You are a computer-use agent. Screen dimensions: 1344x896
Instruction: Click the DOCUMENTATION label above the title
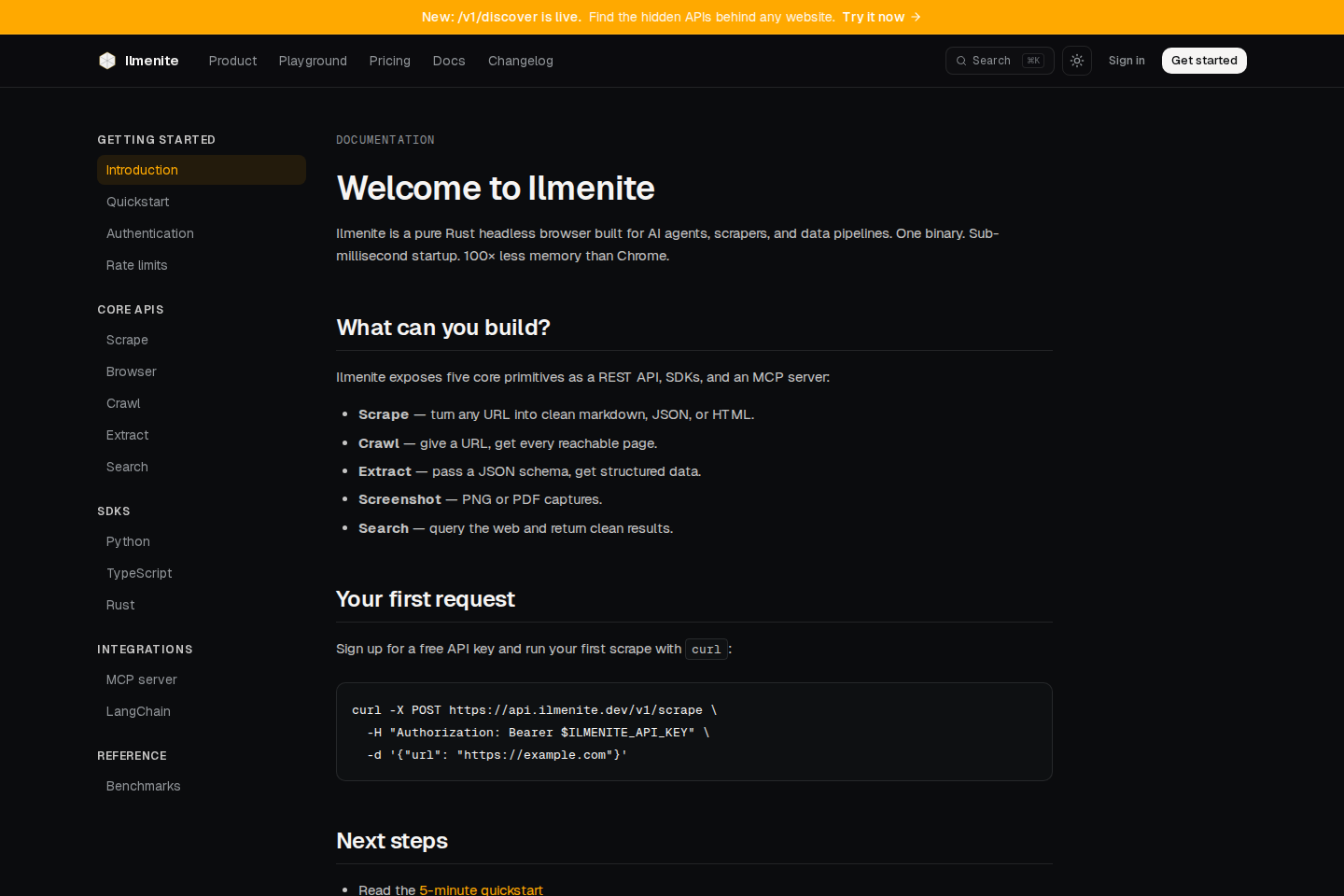385,140
